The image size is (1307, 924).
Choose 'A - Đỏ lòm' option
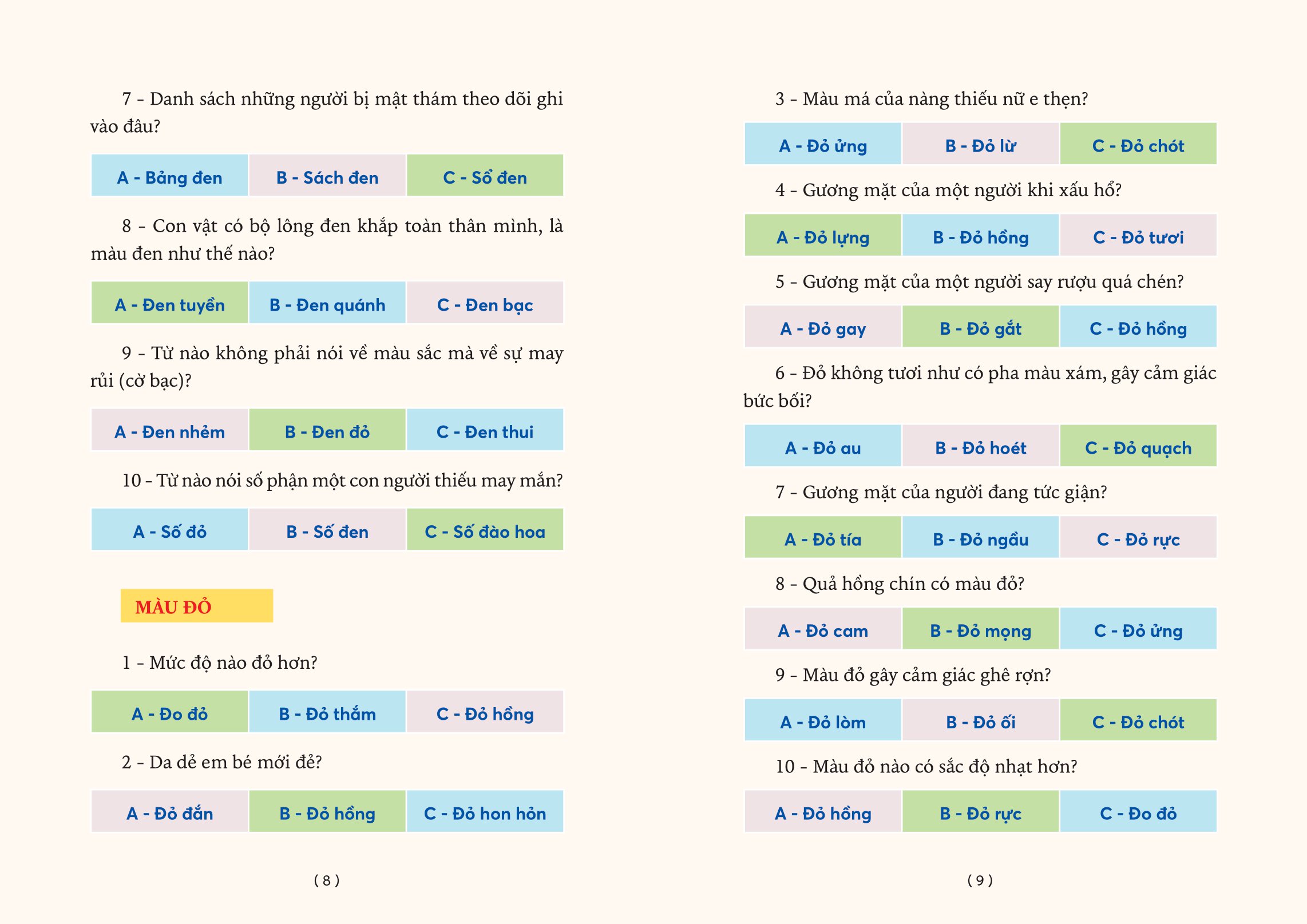point(823,721)
